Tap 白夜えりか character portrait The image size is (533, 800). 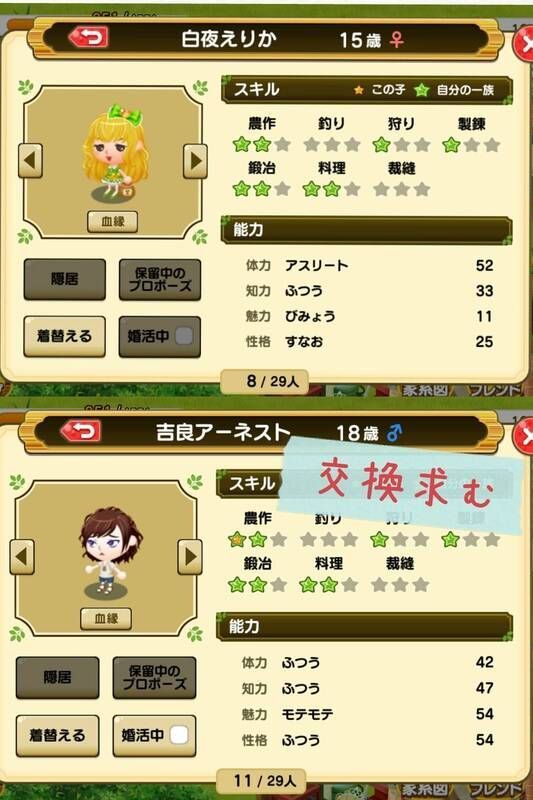pyautogui.click(x=113, y=153)
